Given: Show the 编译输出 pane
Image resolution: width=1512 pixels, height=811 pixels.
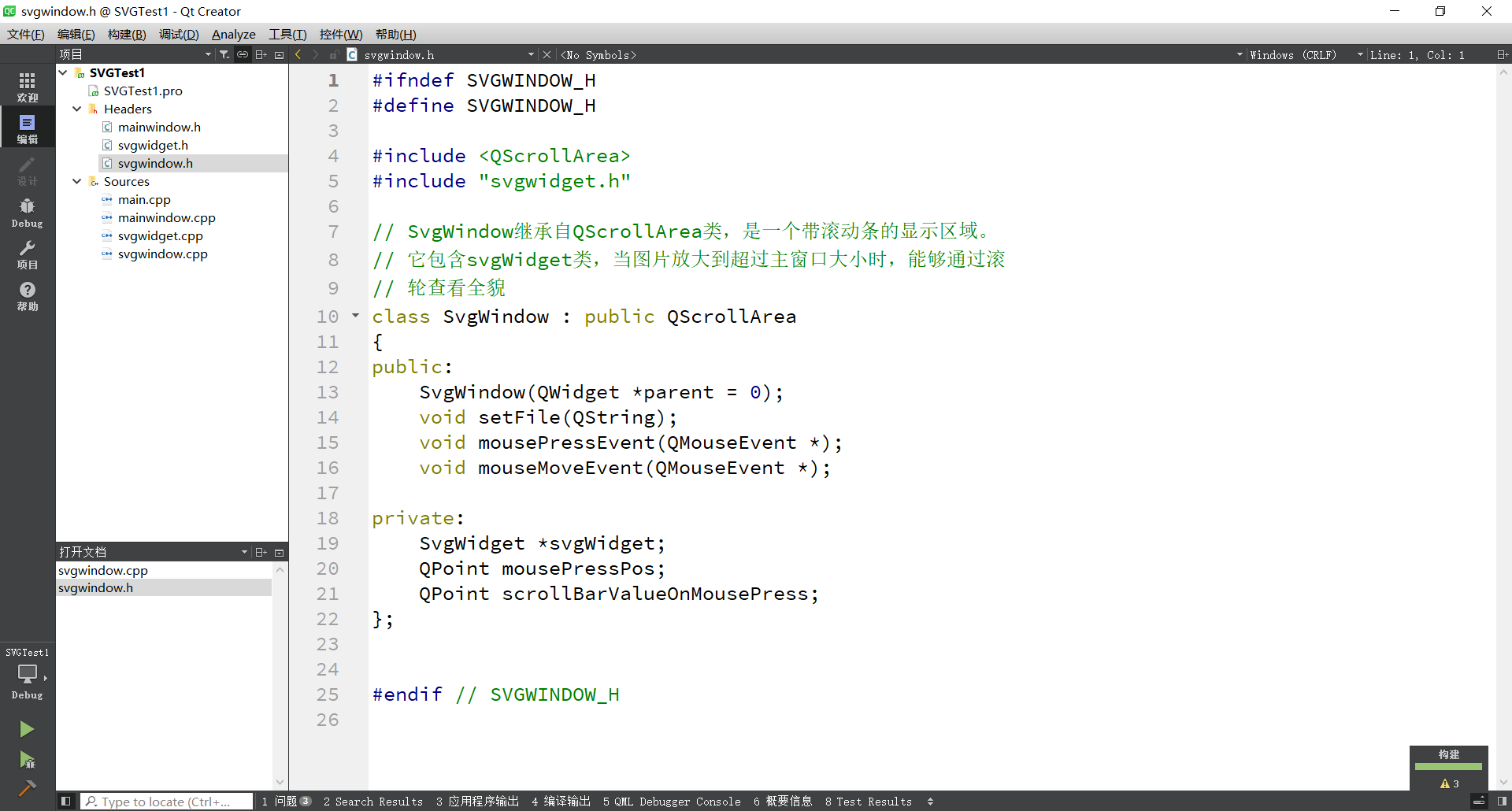Looking at the screenshot, I should [x=561, y=802].
